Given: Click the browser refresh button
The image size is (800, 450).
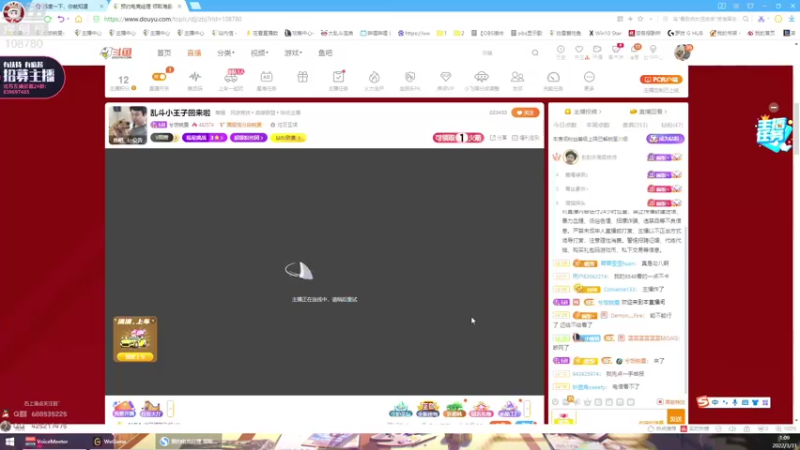Looking at the screenshot, I should [x=47, y=19].
